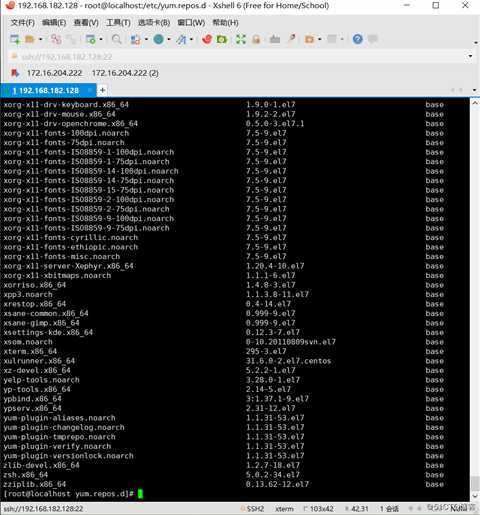This screenshot has width=480, height=515.
Task: Click yum-plugin-versionlock.noarch entry
Action: pos(68,456)
